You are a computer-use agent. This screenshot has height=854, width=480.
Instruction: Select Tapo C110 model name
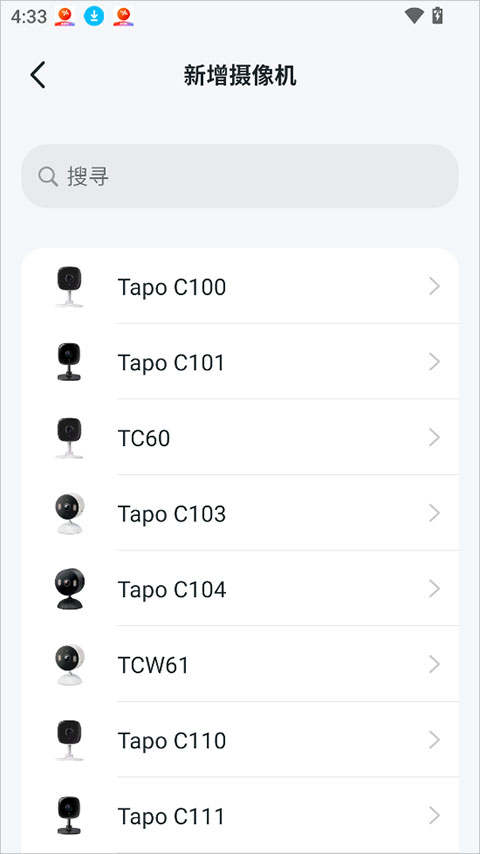pyautogui.click(x=172, y=741)
